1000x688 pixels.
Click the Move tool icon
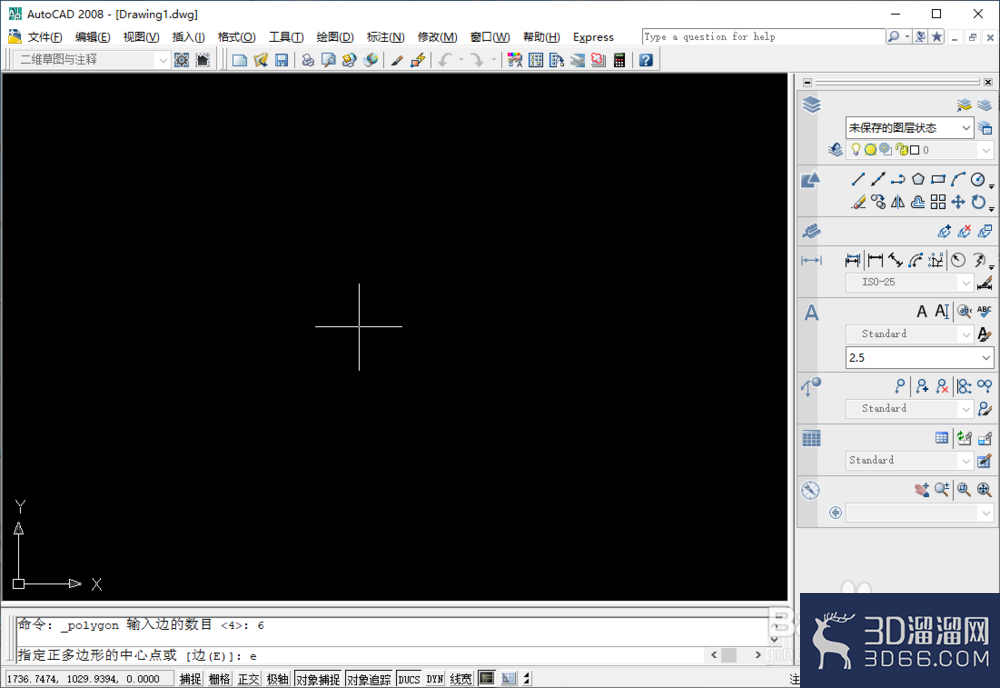pyautogui.click(x=958, y=203)
